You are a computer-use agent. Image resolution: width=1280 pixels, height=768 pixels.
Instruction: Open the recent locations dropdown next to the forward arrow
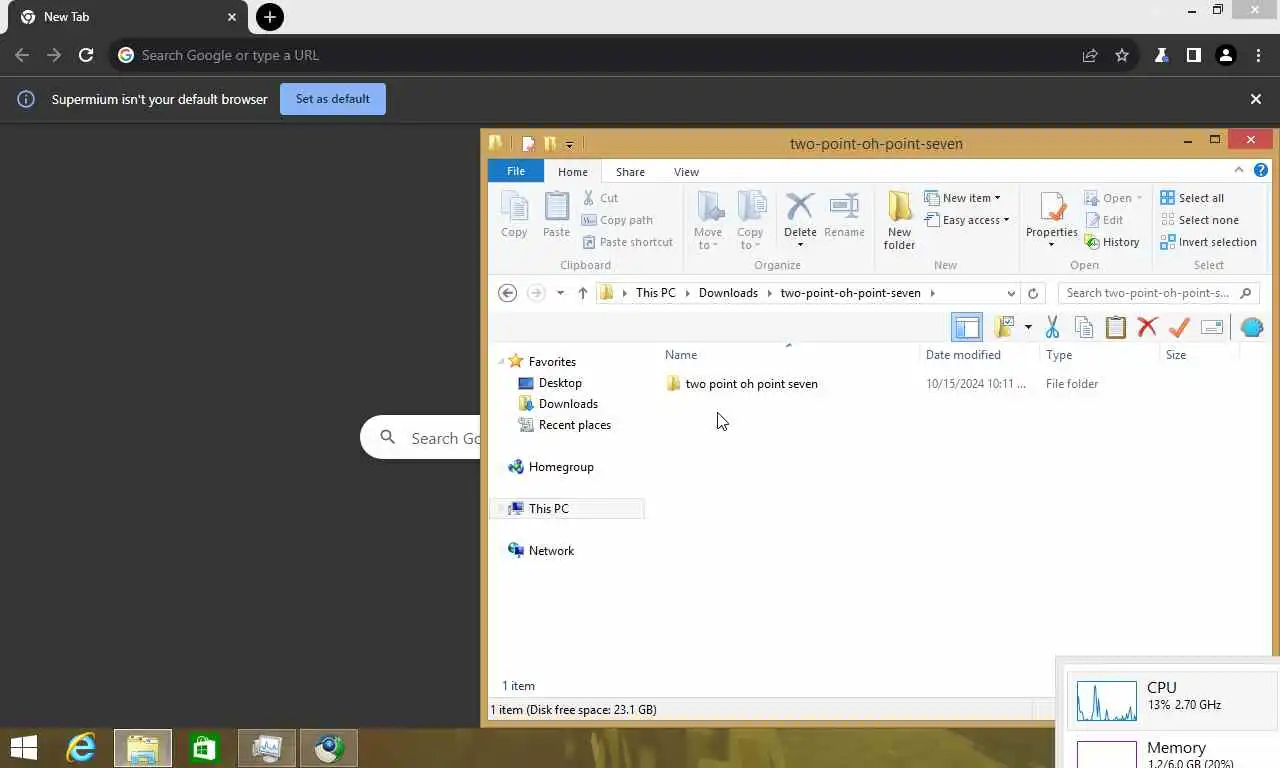(x=560, y=293)
